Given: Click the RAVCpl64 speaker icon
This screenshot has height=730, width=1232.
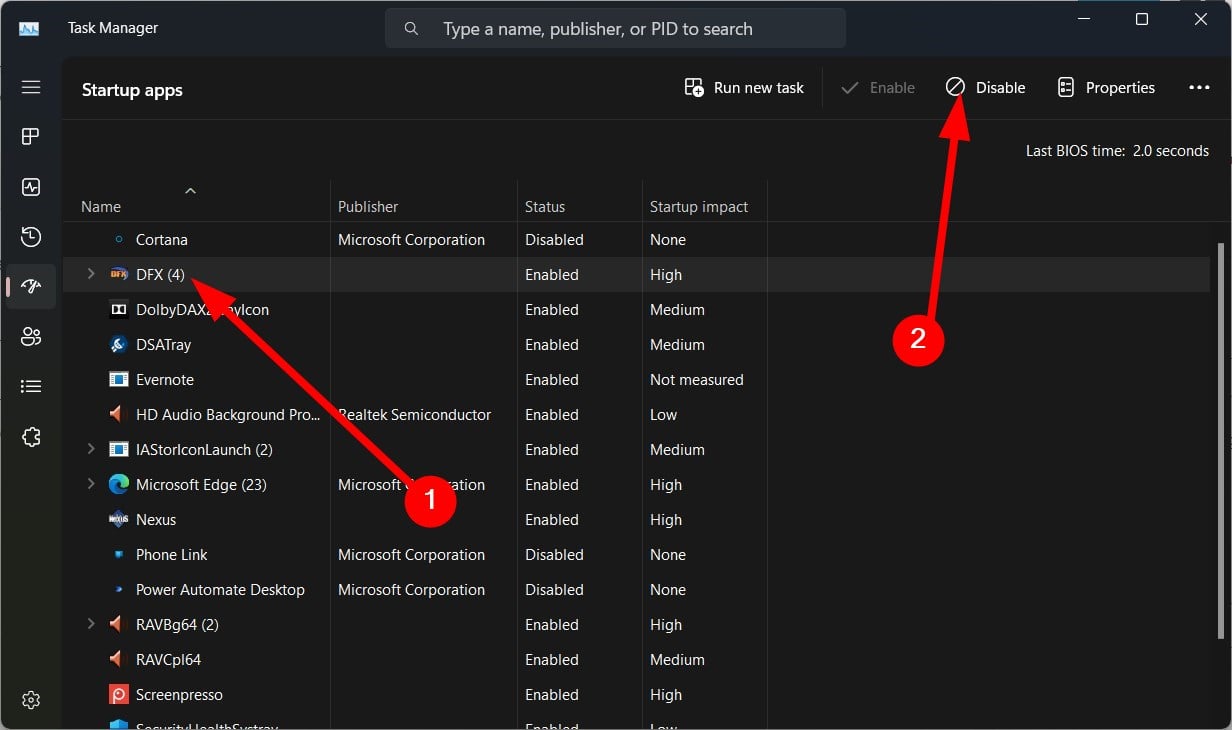Looking at the screenshot, I should coord(119,659).
